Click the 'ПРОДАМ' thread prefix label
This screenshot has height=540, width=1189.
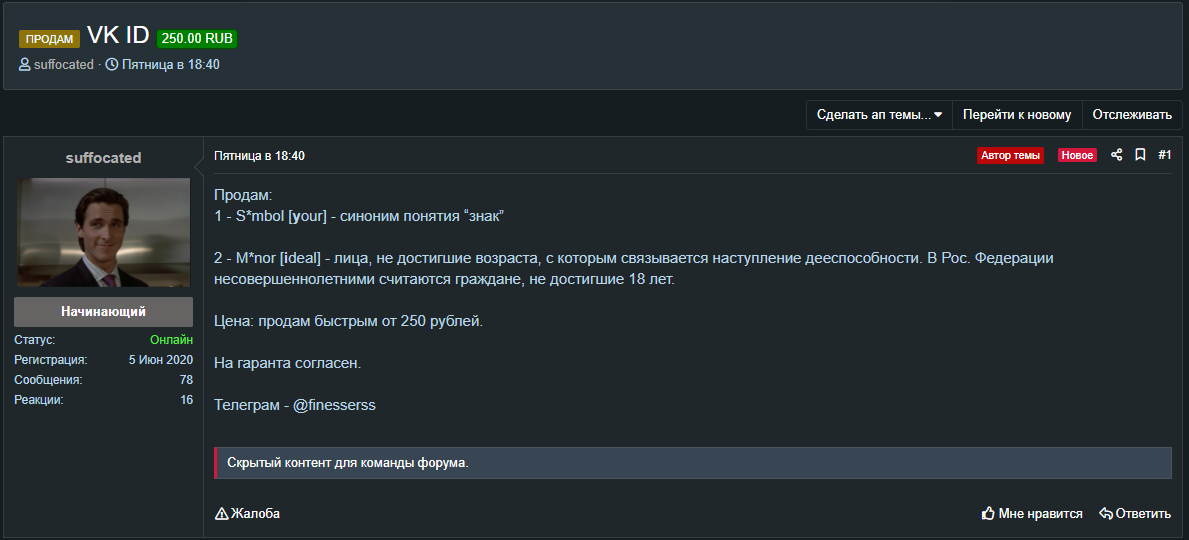point(49,39)
